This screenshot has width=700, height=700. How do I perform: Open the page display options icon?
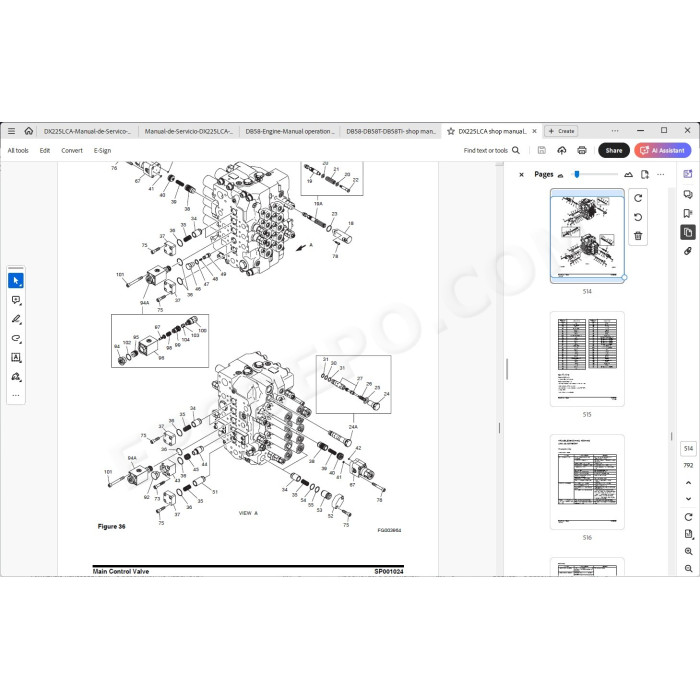coord(688,534)
